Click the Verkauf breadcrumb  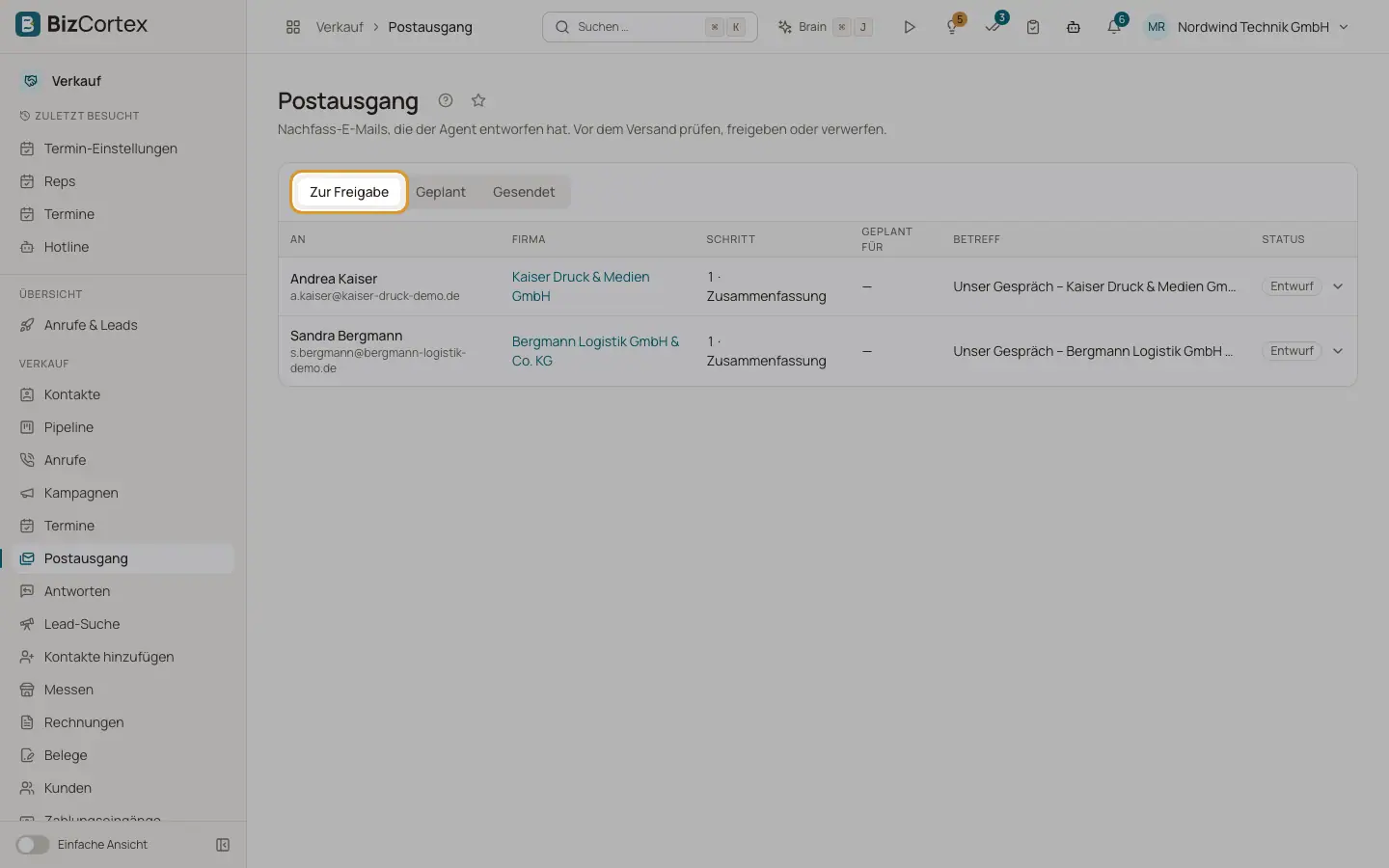pos(340,27)
